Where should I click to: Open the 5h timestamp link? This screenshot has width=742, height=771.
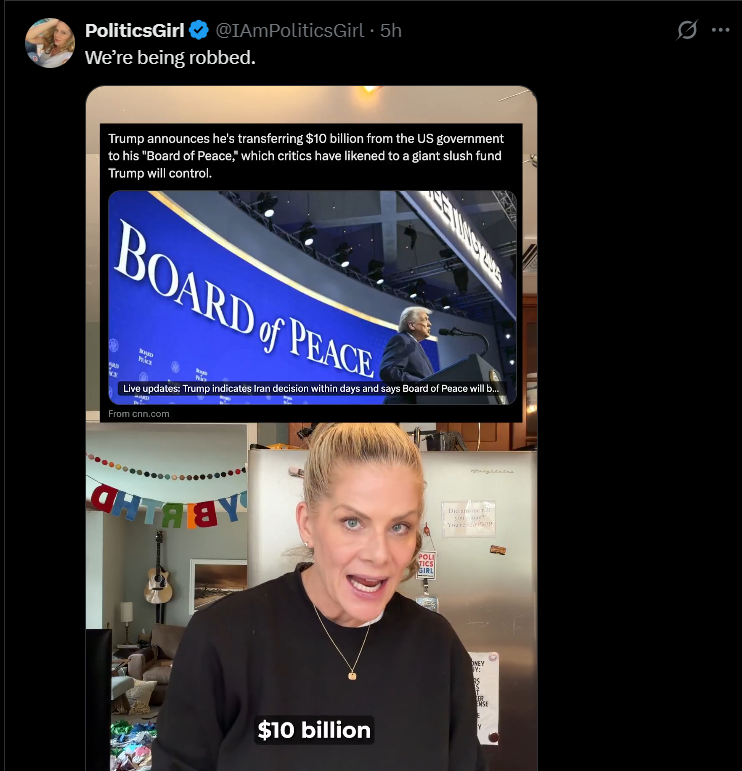click(391, 30)
